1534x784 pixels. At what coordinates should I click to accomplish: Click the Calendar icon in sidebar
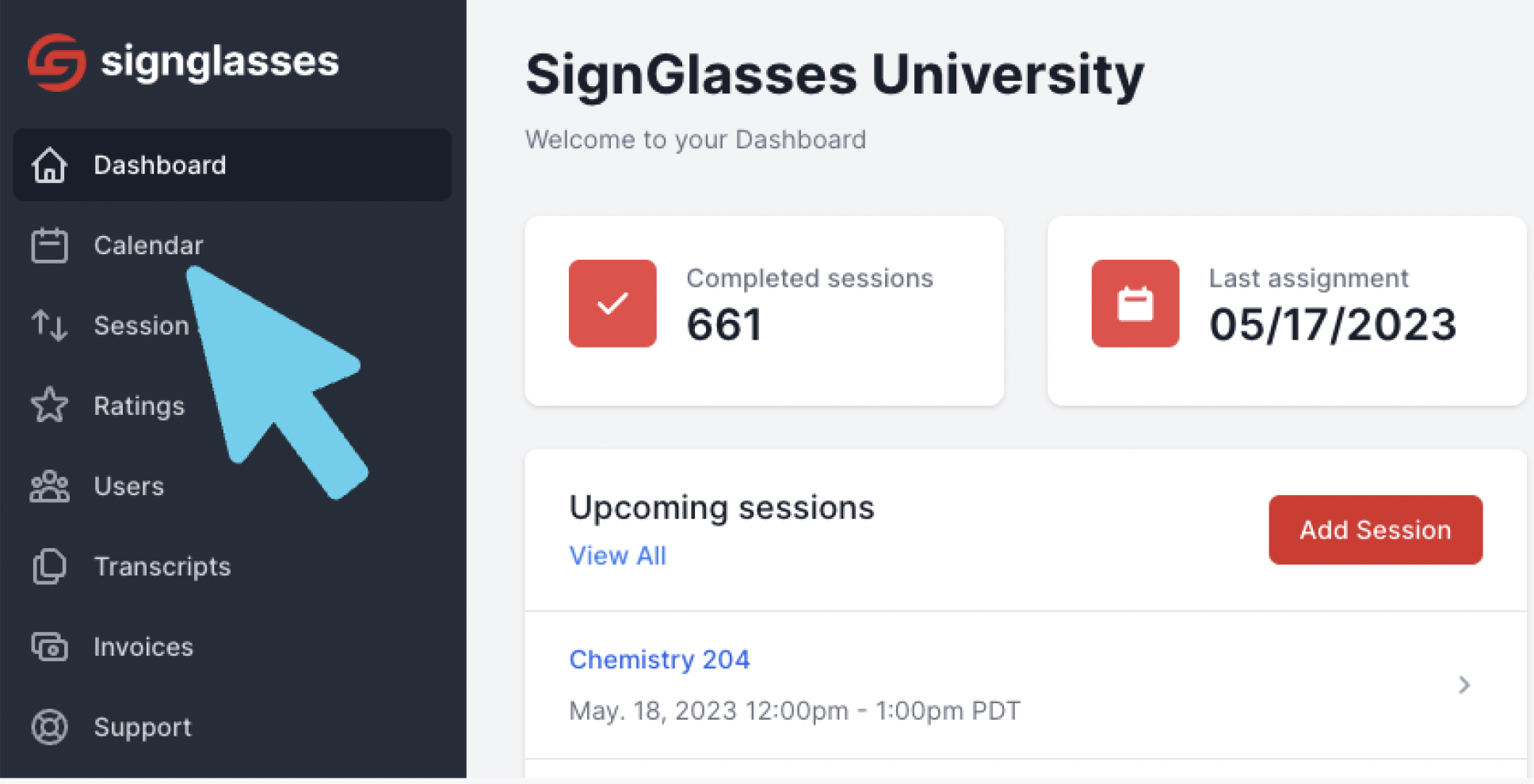(x=49, y=245)
